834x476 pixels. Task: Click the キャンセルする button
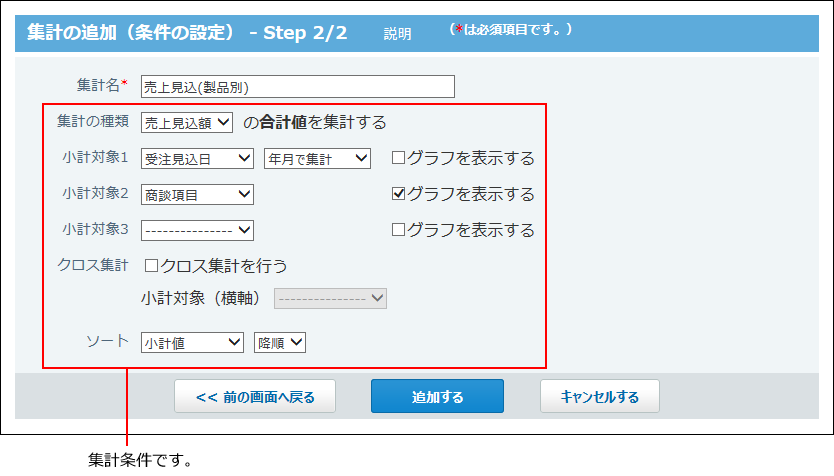pos(599,396)
